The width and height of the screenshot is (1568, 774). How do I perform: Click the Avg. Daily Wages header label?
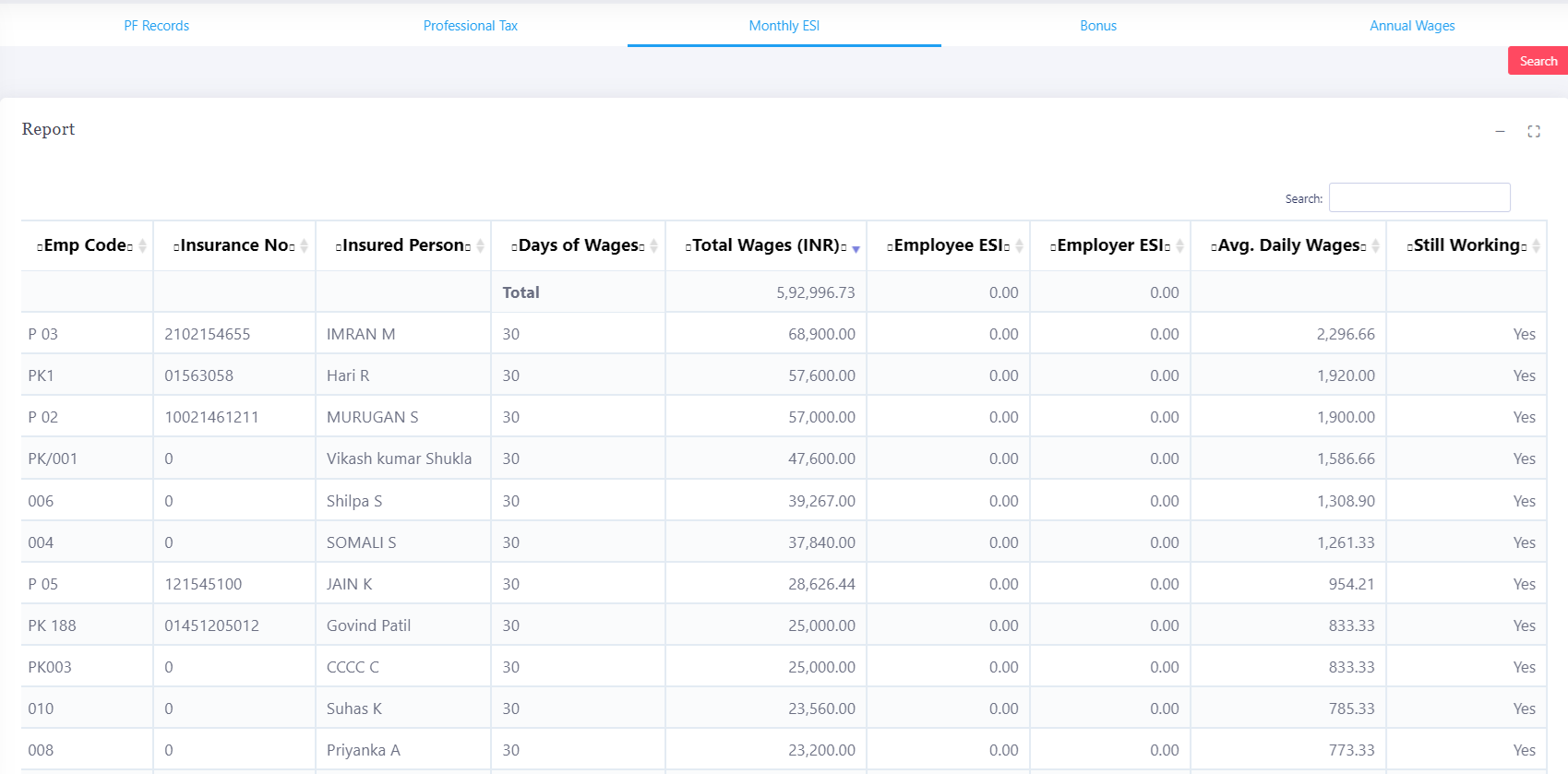click(x=1288, y=245)
